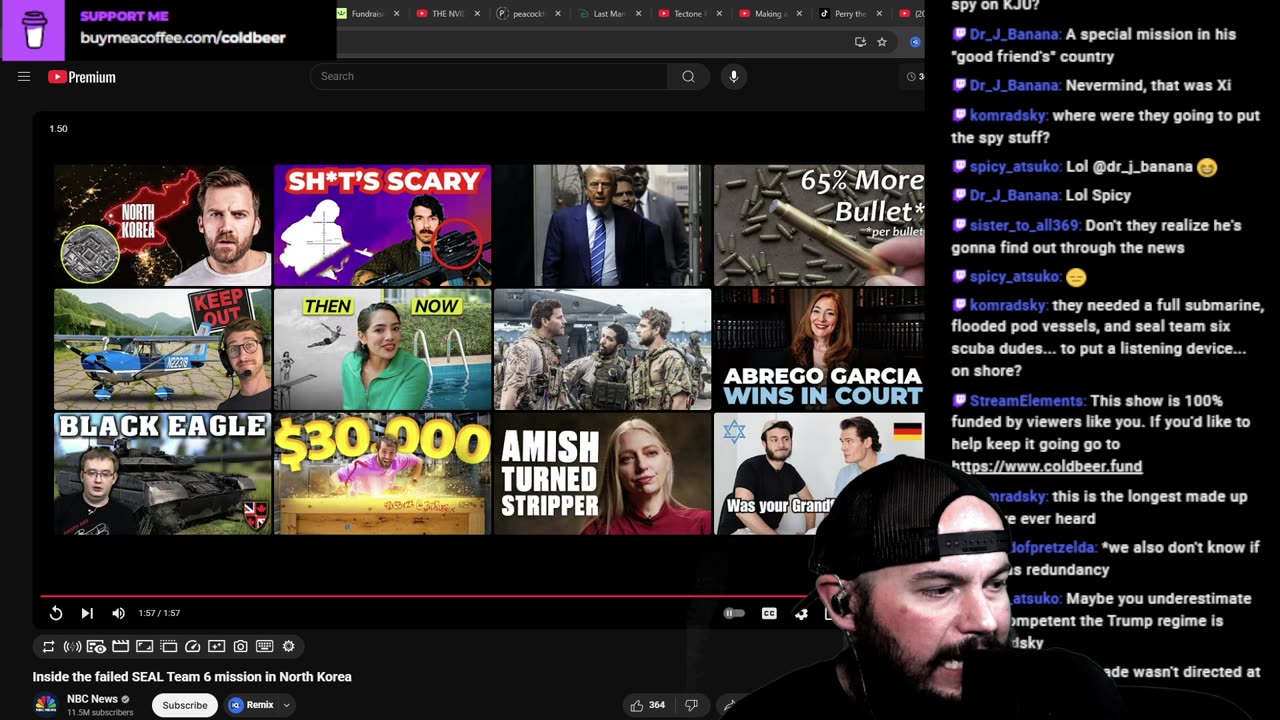This screenshot has height=720, width=1280.
Task: Open the soldiers with helicopter thumbnail
Action: tap(602, 349)
